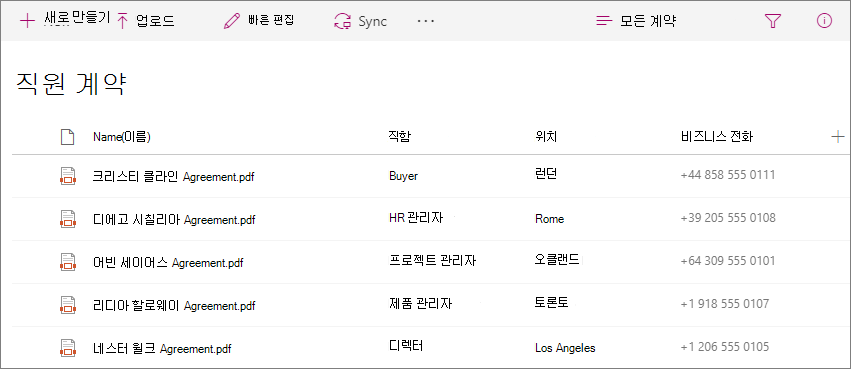Image resolution: width=851 pixels, height=369 pixels.
Task: Click phone number +39 205 555 0108
Action: 728,218
